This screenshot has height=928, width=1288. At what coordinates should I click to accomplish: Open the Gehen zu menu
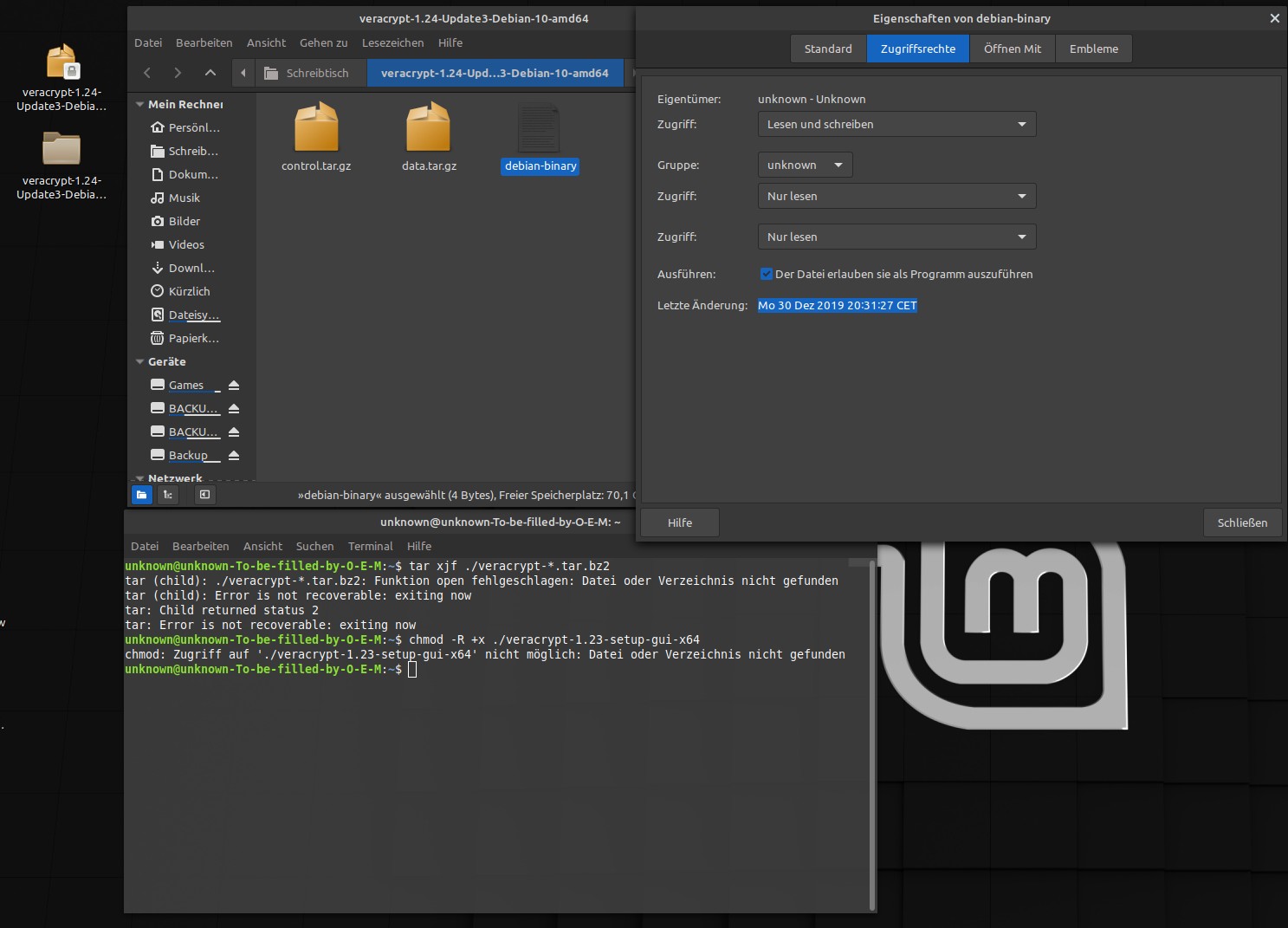click(324, 42)
